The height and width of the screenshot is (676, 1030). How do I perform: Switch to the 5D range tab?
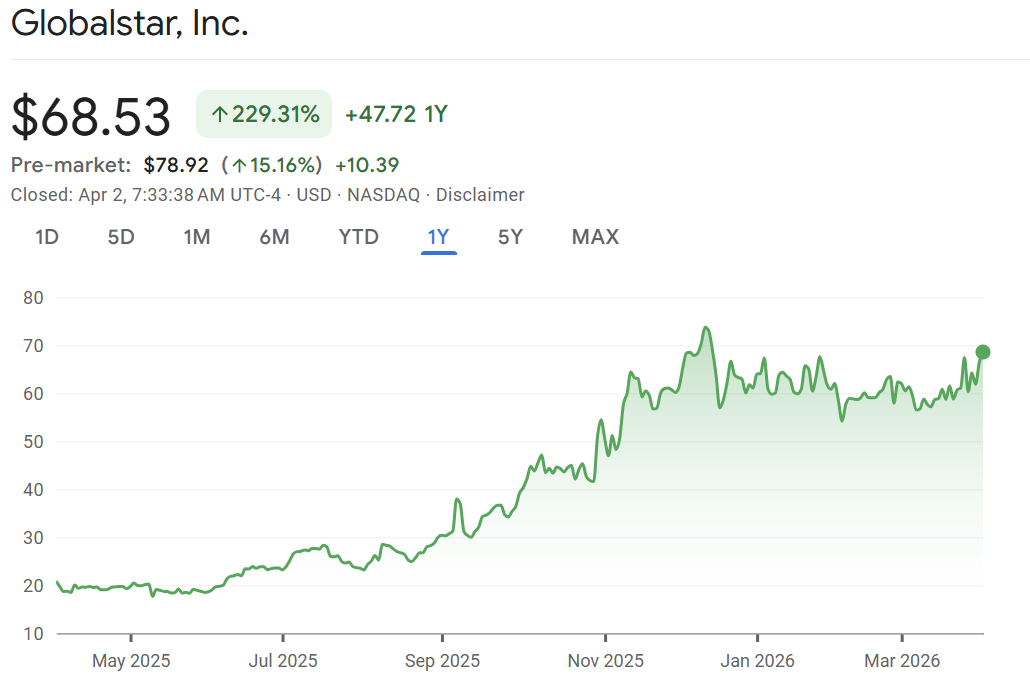point(121,237)
